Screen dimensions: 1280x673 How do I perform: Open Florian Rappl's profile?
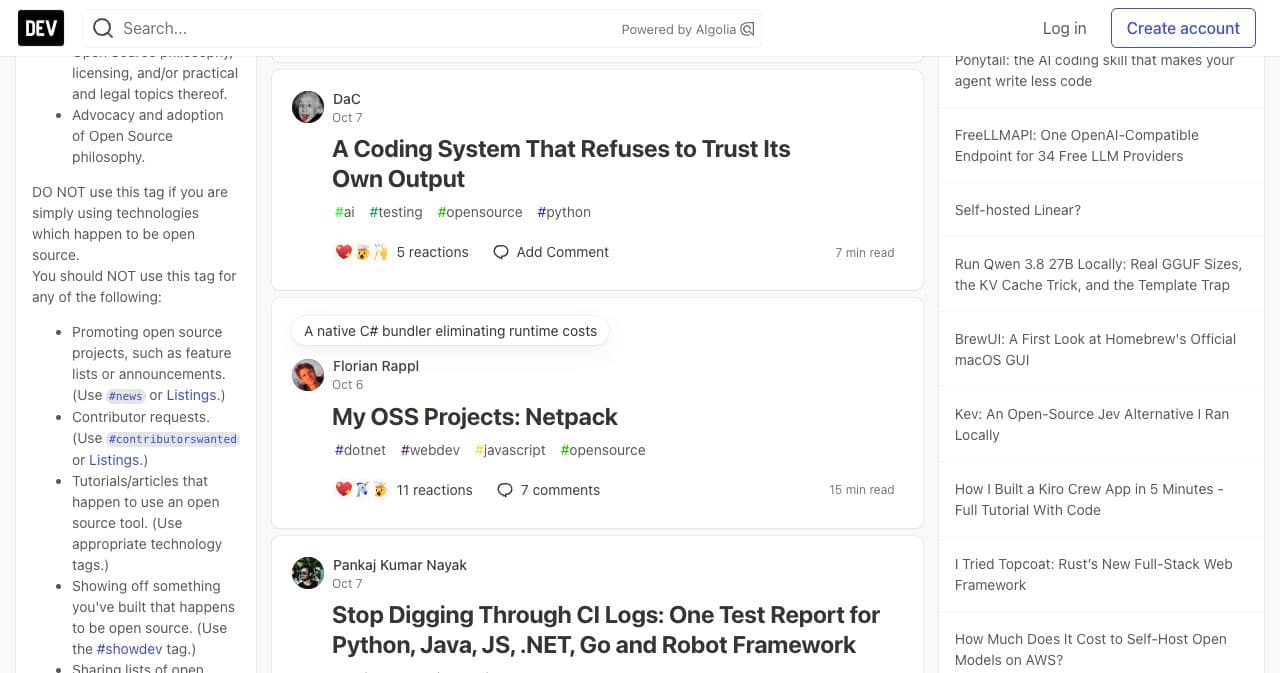[x=376, y=366]
